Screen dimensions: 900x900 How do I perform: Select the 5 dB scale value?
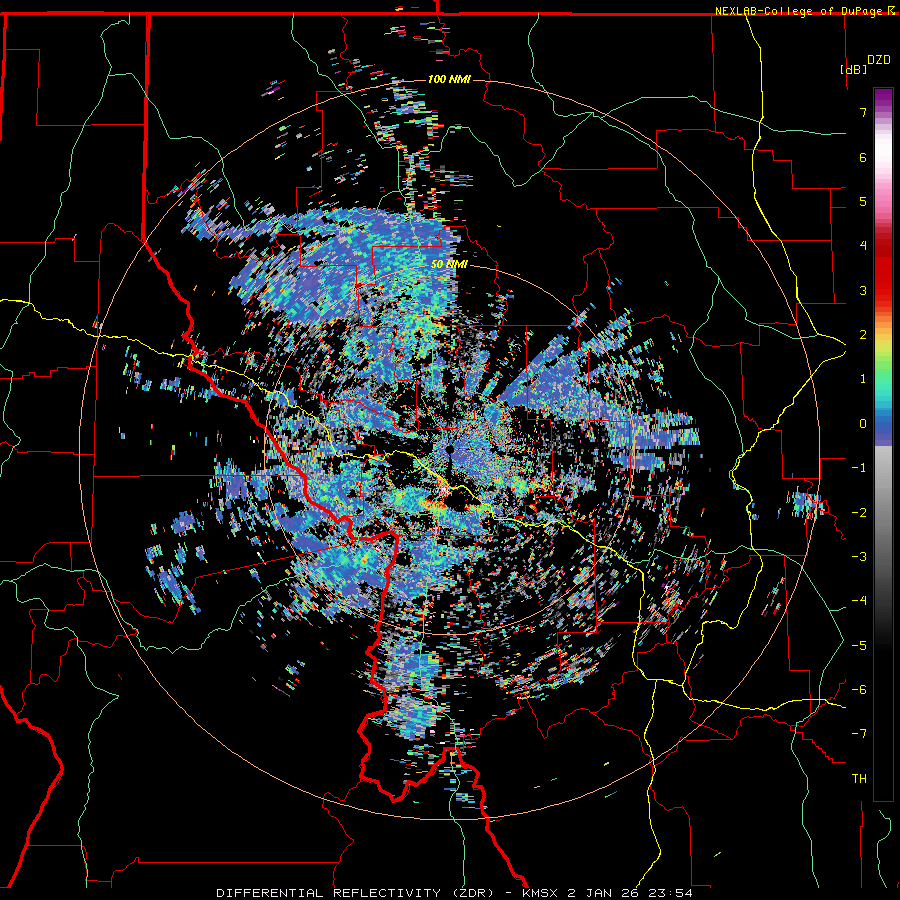point(863,201)
